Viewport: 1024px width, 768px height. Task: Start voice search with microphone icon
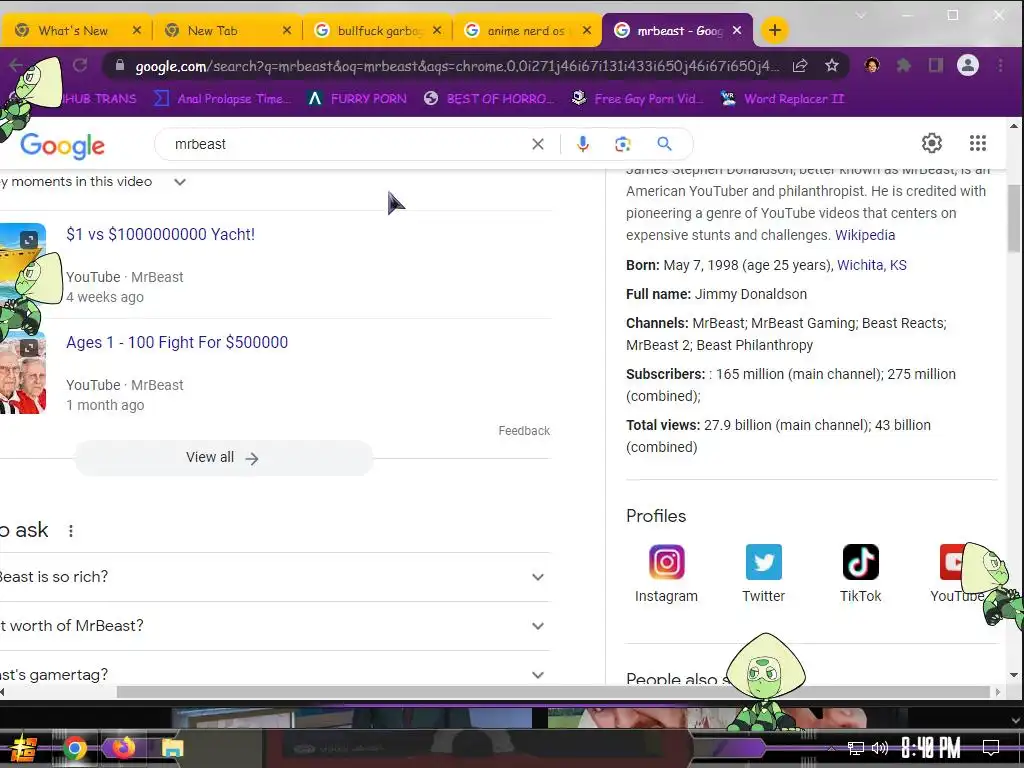583,144
